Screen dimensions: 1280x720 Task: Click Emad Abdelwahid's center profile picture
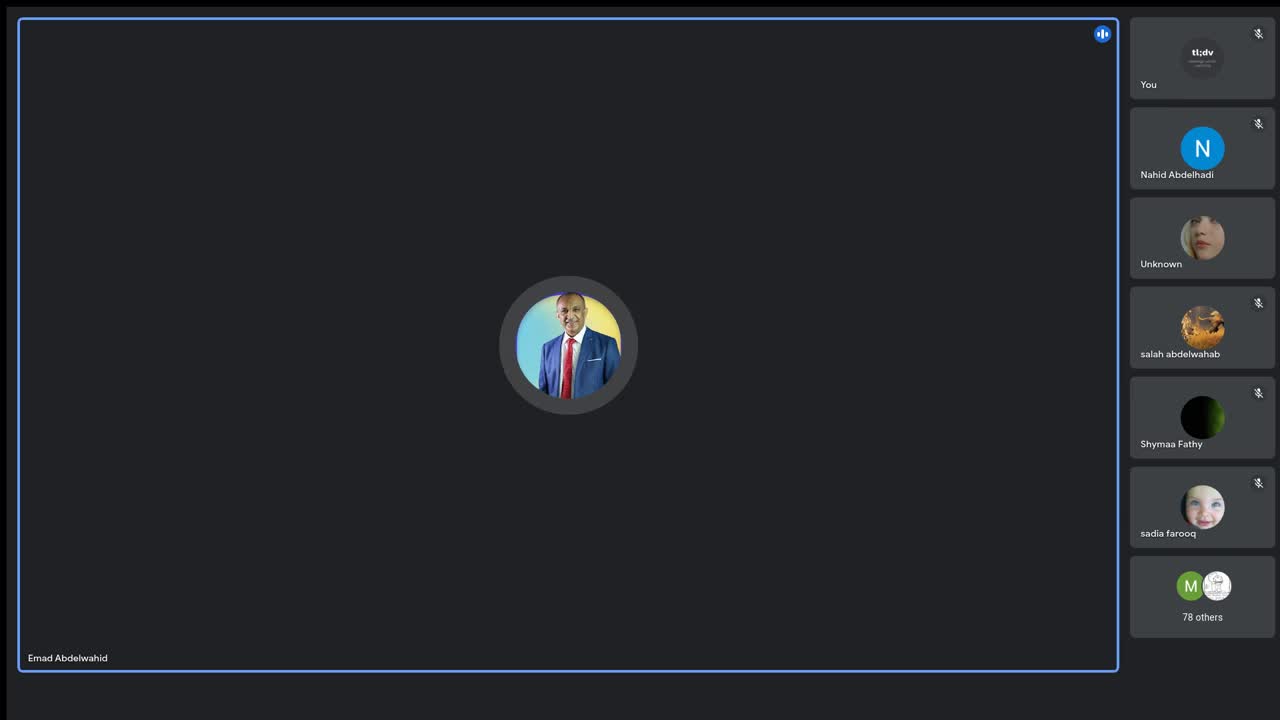(568, 345)
